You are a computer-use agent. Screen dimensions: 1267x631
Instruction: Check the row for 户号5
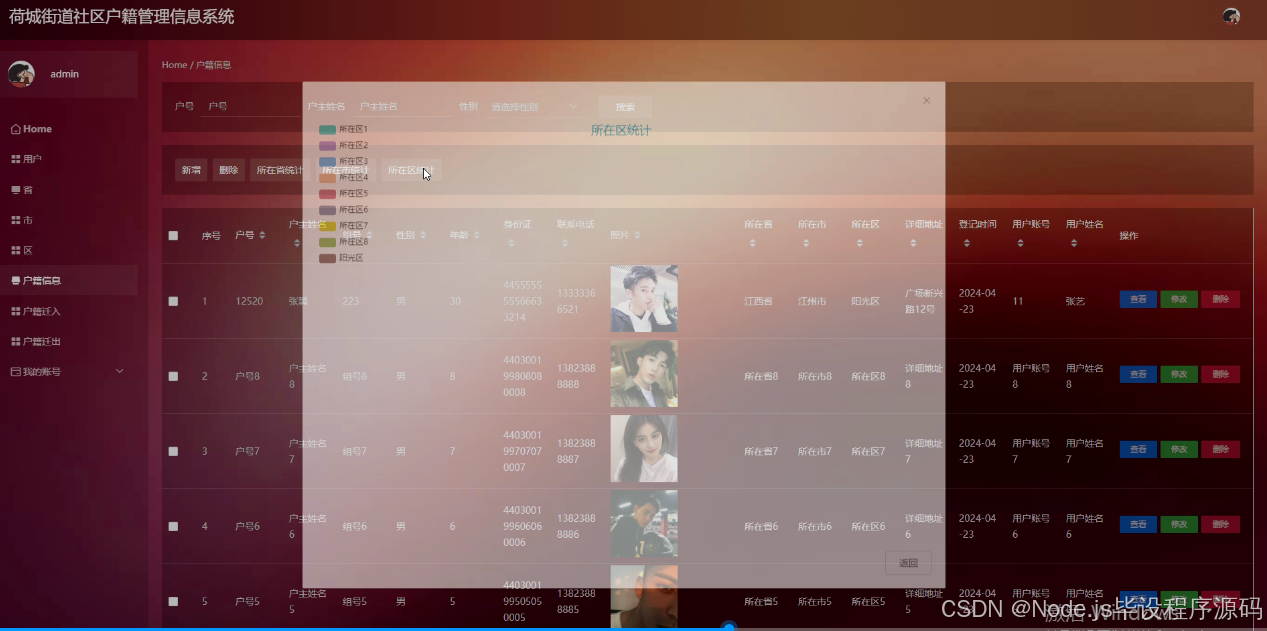coord(173,601)
